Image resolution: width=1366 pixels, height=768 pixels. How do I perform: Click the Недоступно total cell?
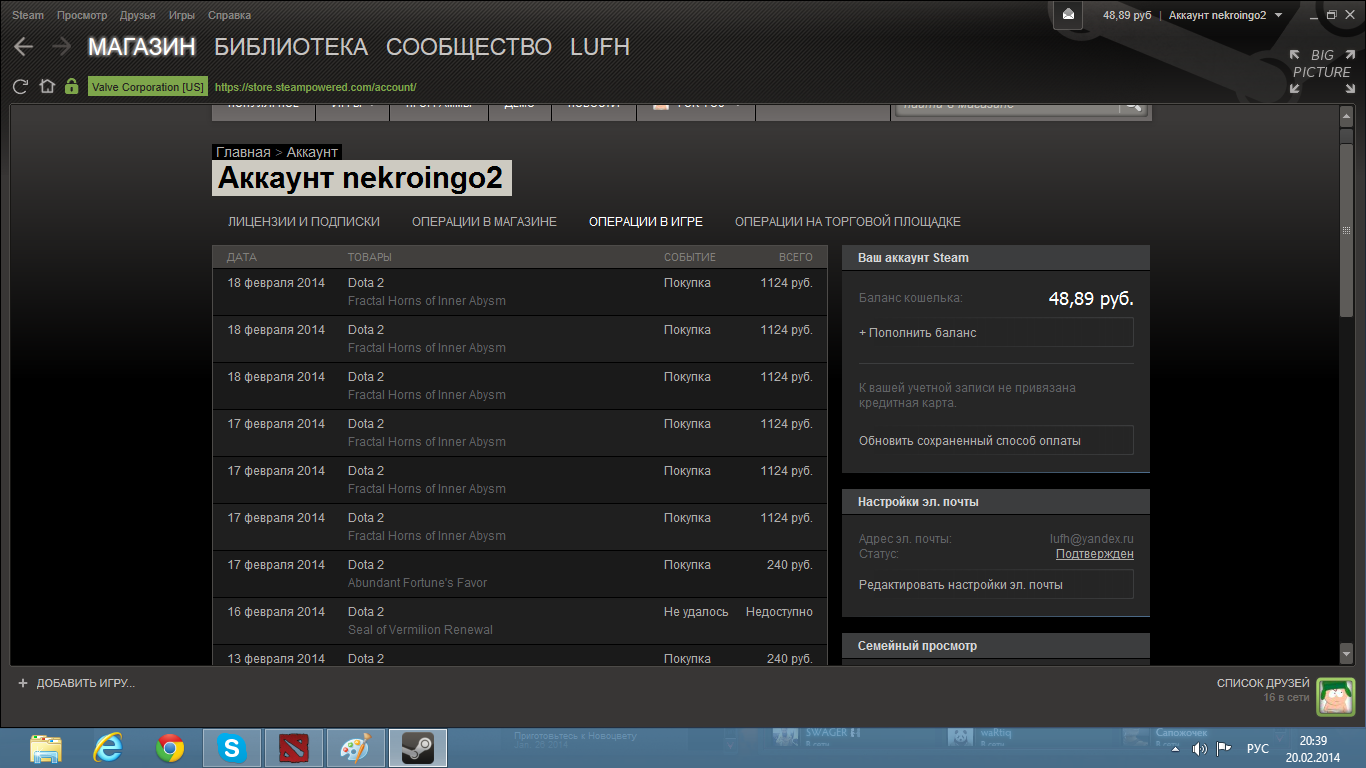(779, 612)
